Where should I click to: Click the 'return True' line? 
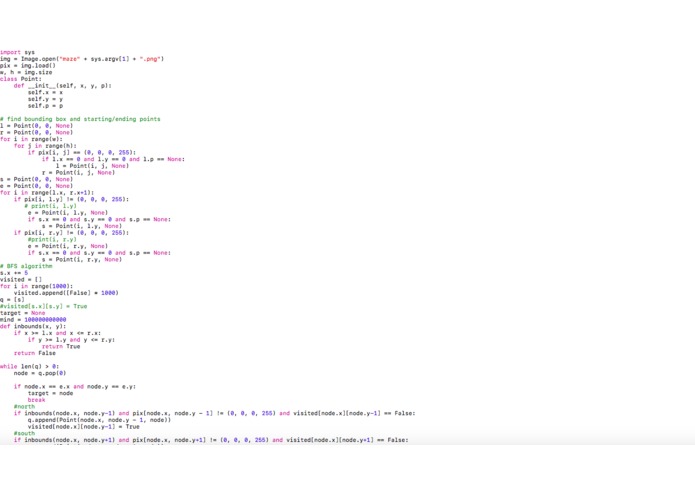click(x=61, y=346)
